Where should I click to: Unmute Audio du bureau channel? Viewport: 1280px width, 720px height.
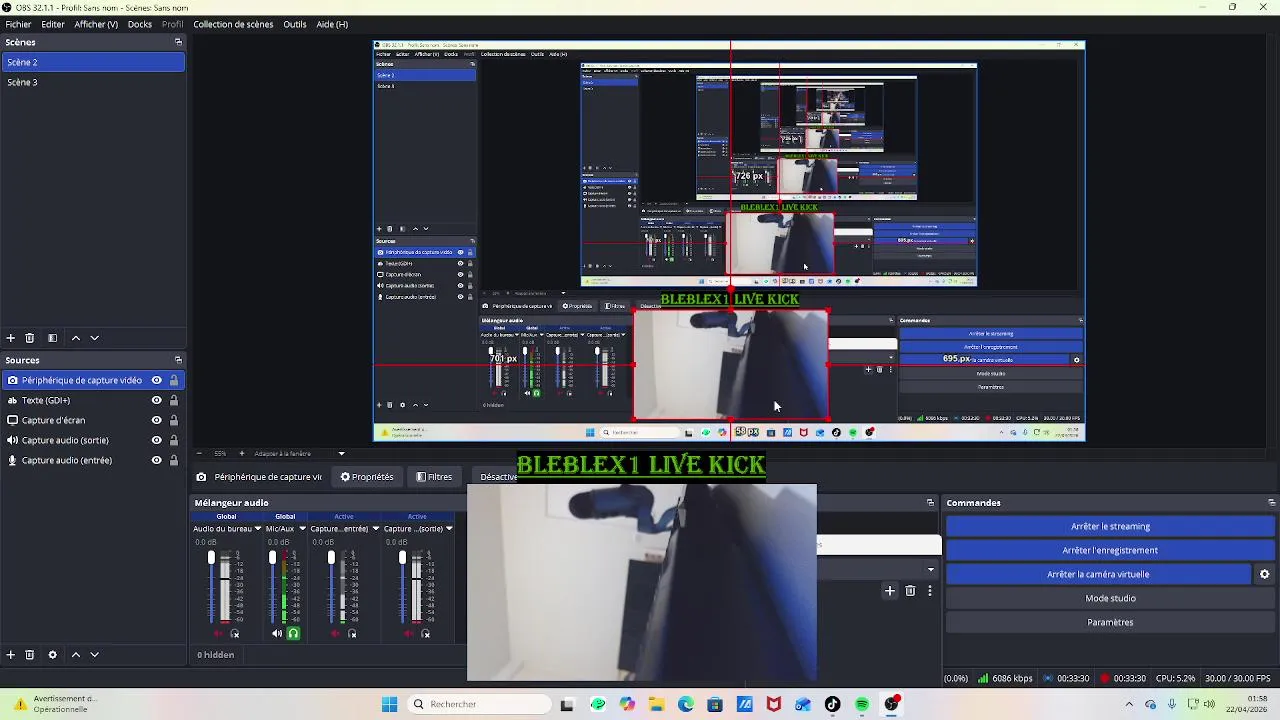click(218, 633)
